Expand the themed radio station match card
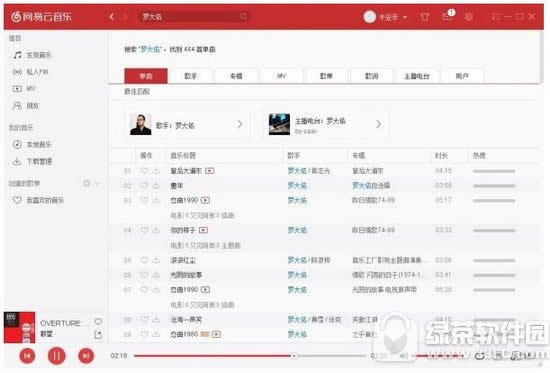The height and width of the screenshot is (373, 550). (x=327, y=124)
